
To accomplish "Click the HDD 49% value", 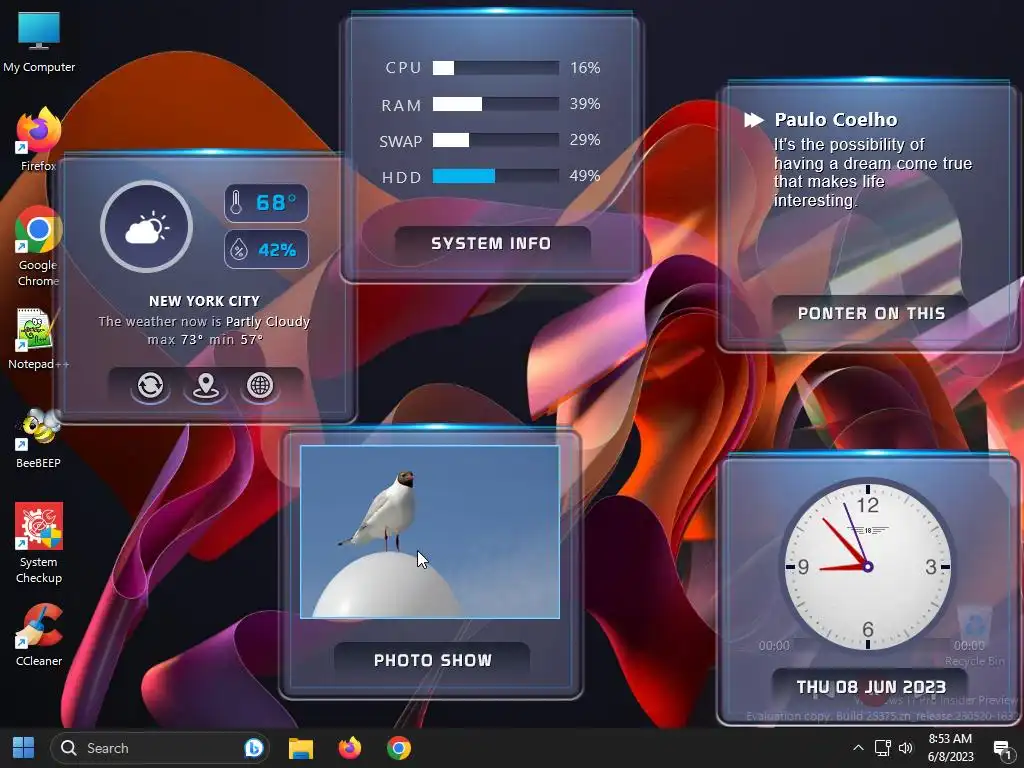I will 585,176.
